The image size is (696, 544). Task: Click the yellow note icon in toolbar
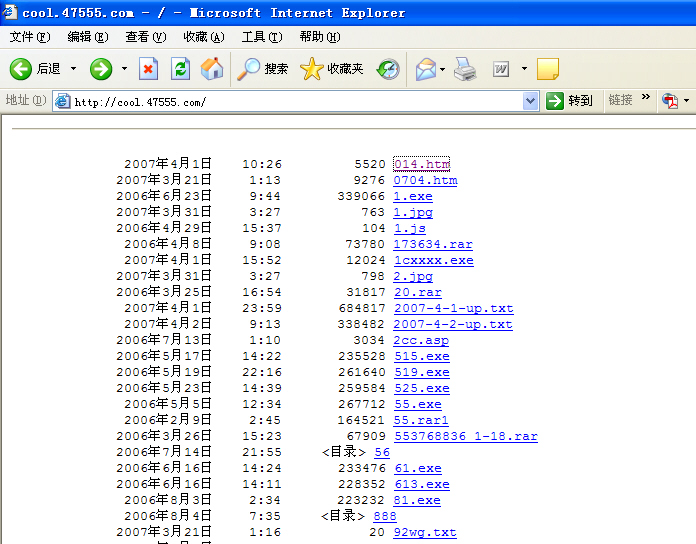tap(547, 69)
